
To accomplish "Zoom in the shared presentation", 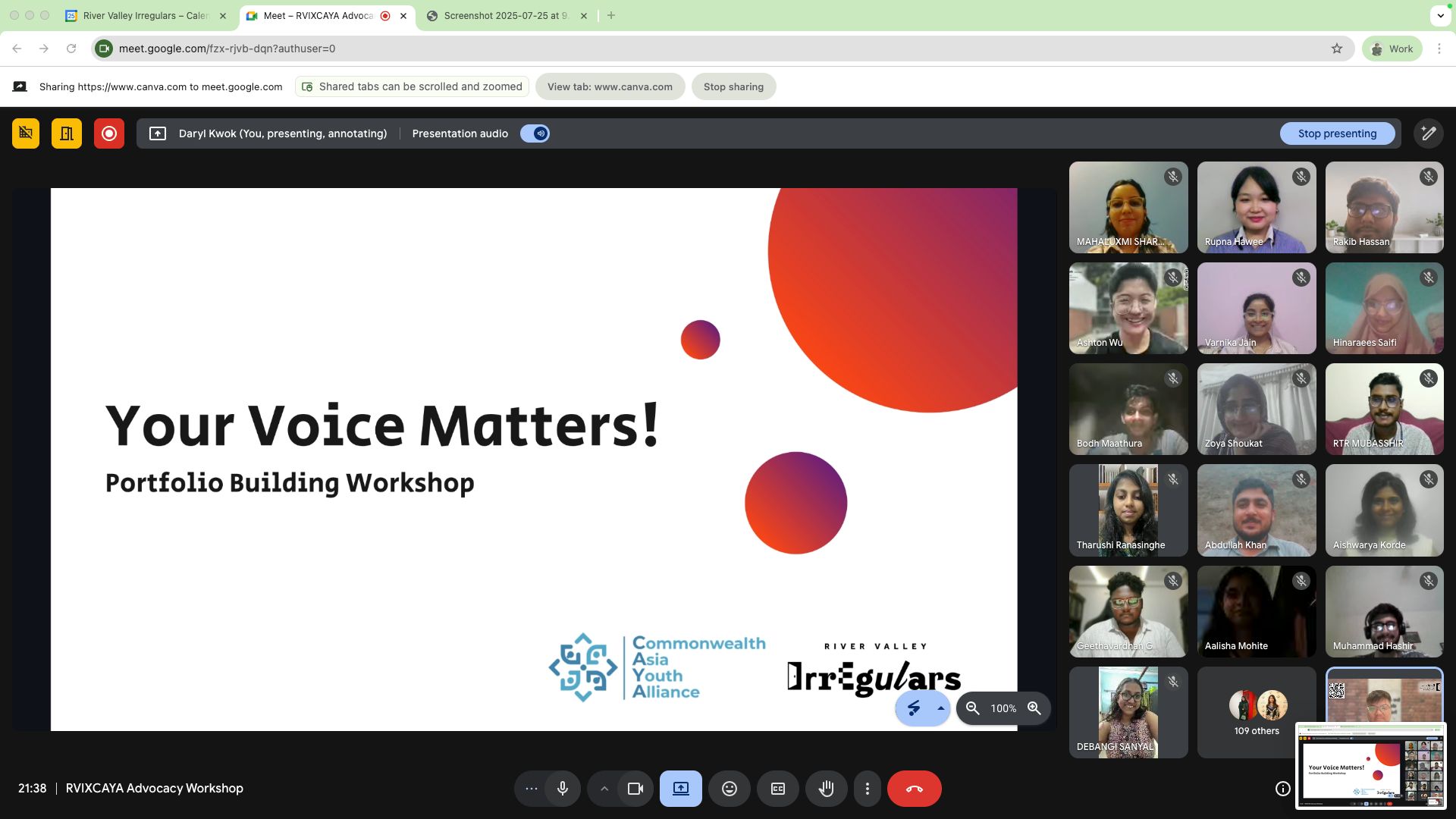I will (x=1034, y=708).
